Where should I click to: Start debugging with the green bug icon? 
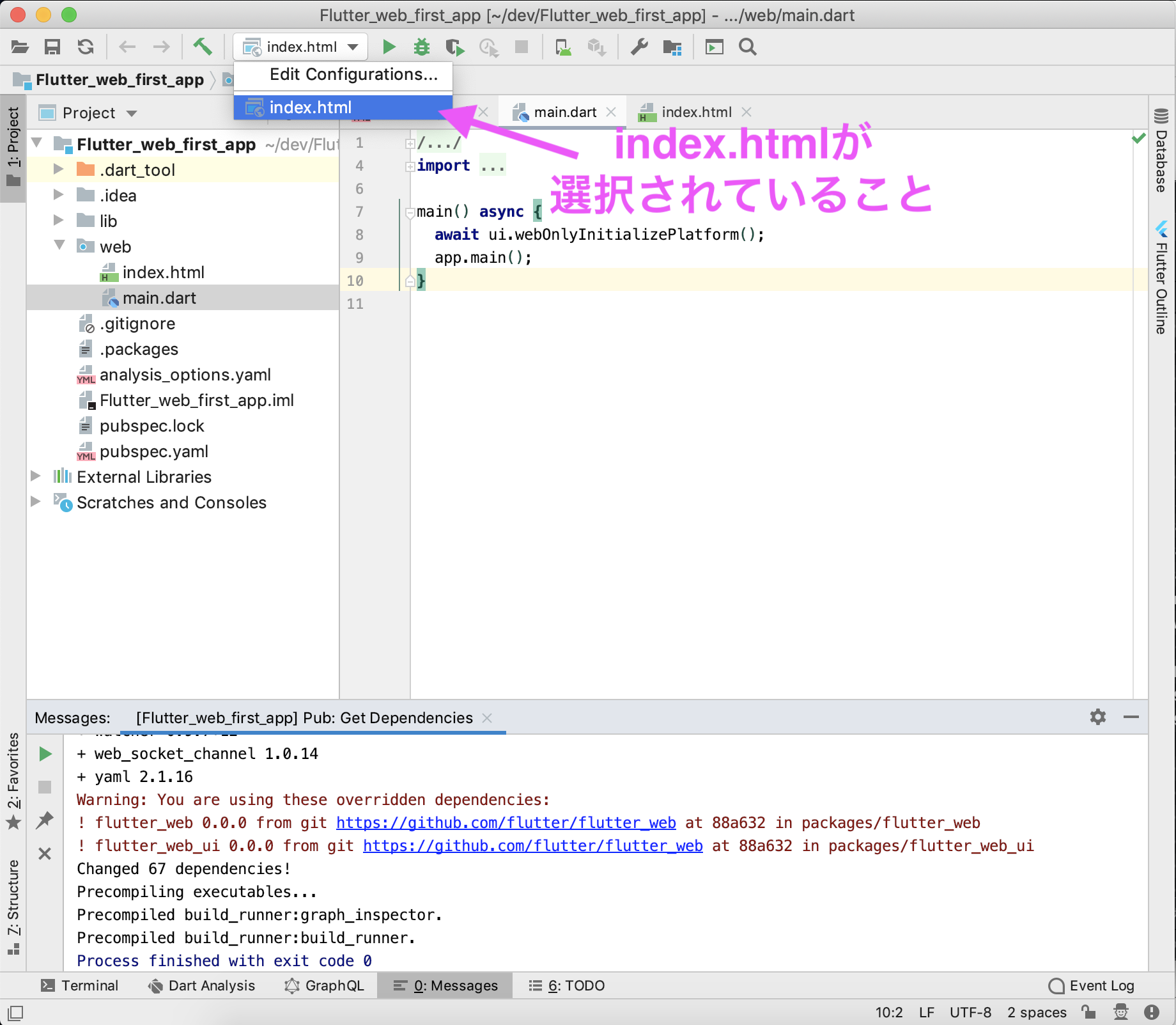[x=422, y=47]
